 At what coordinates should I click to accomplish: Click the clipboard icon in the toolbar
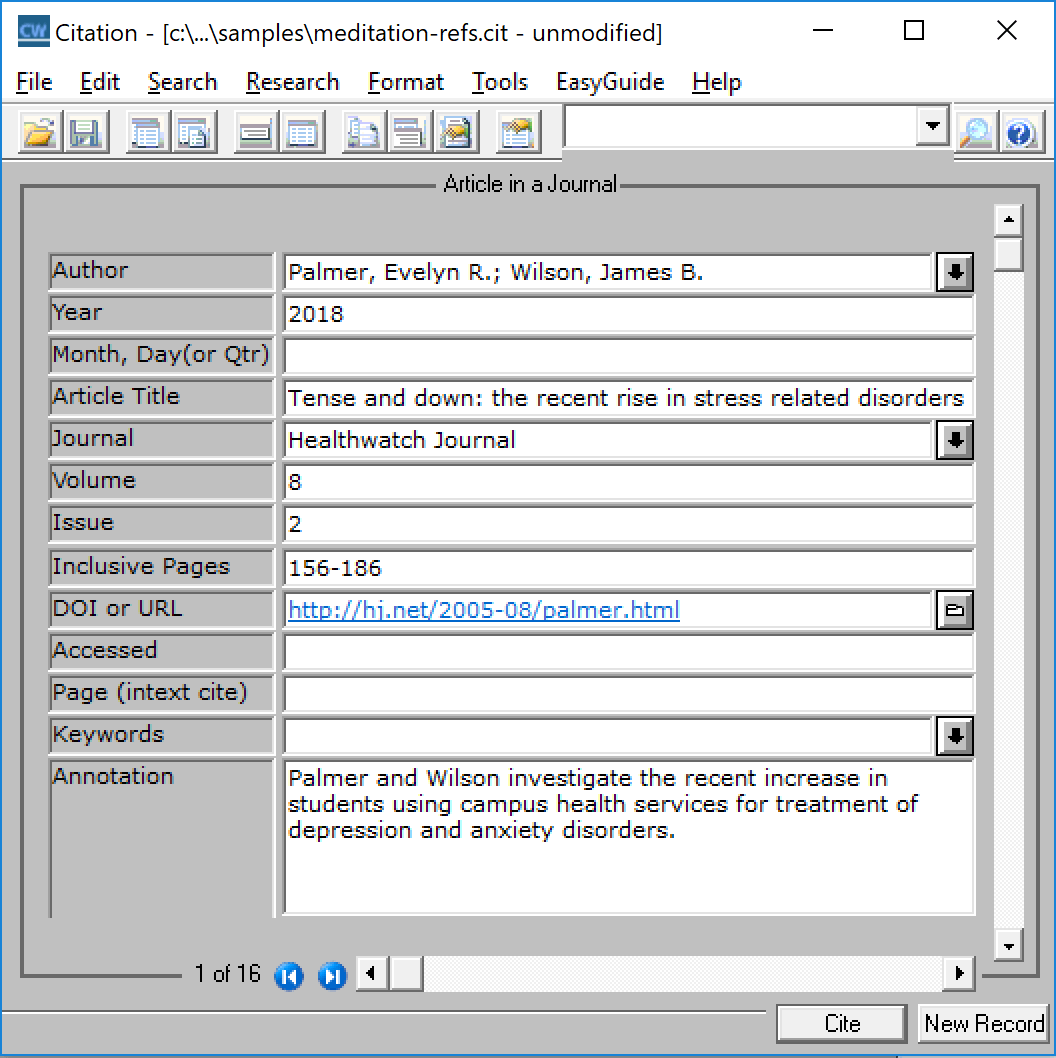(517, 133)
